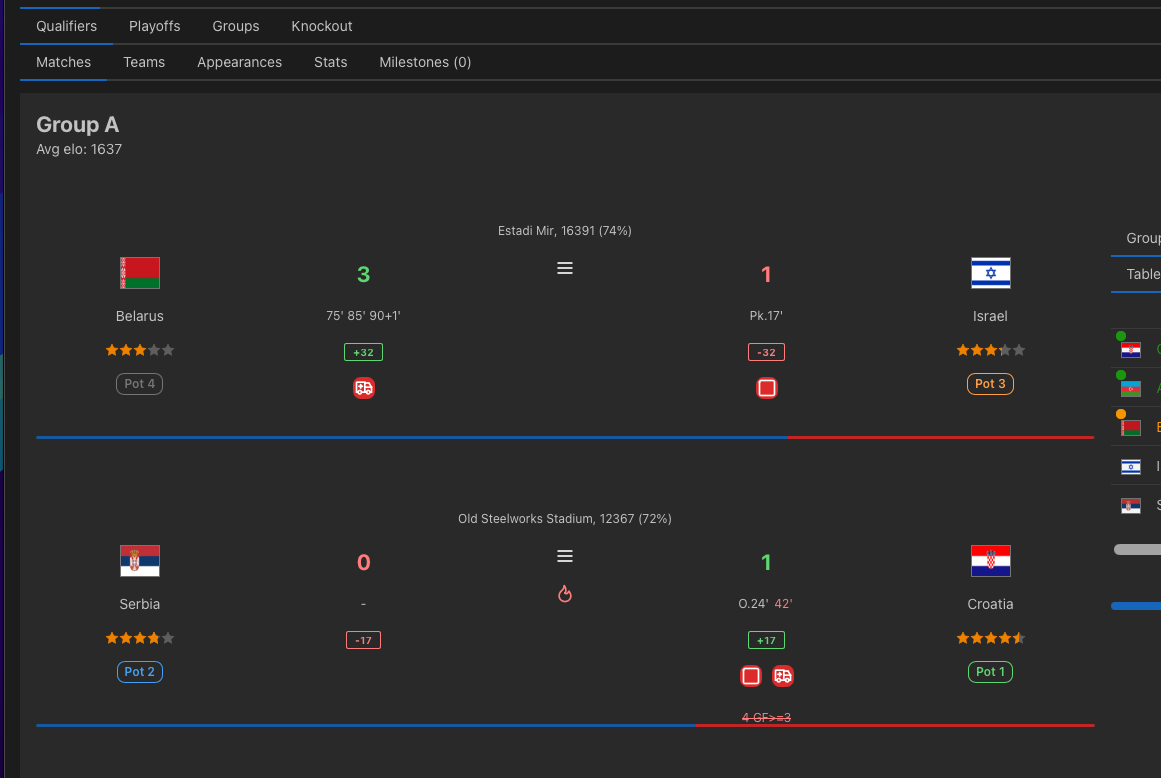The image size is (1161, 778).
Task: Click the gray horizontal scrollbar in side panel
Action: 1137,549
